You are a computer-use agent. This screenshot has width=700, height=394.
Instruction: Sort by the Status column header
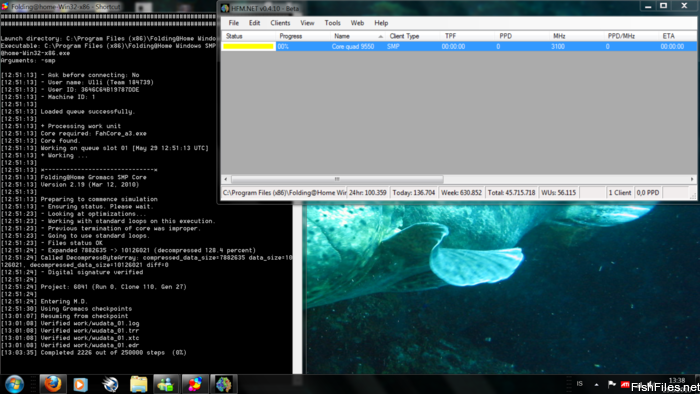pyautogui.click(x=249, y=36)
